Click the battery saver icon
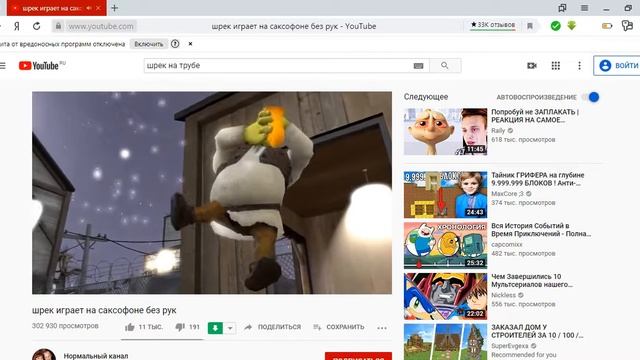Screen dimensions: 640x360 point(607,26)
